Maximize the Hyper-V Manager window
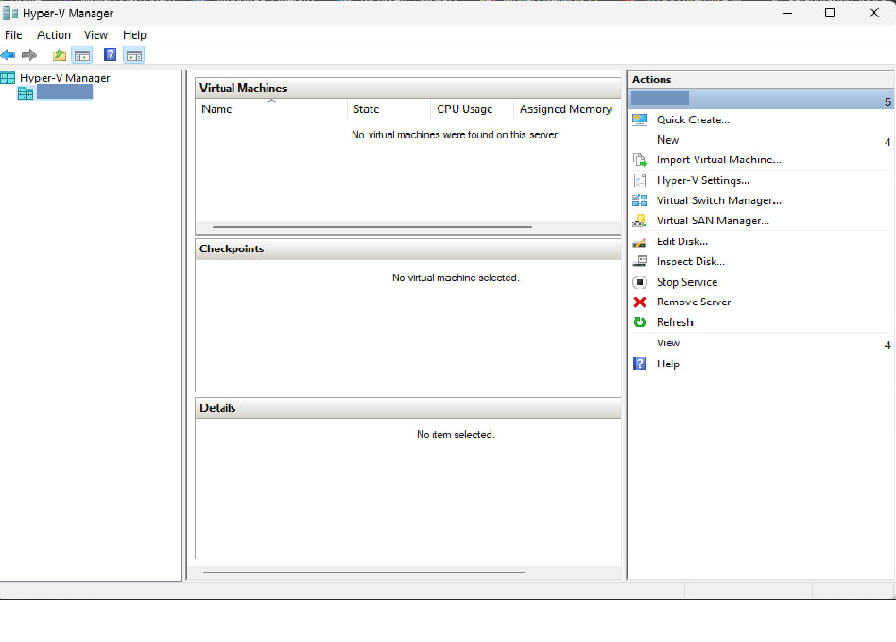The image size is (896, 642). pos(830,13)
